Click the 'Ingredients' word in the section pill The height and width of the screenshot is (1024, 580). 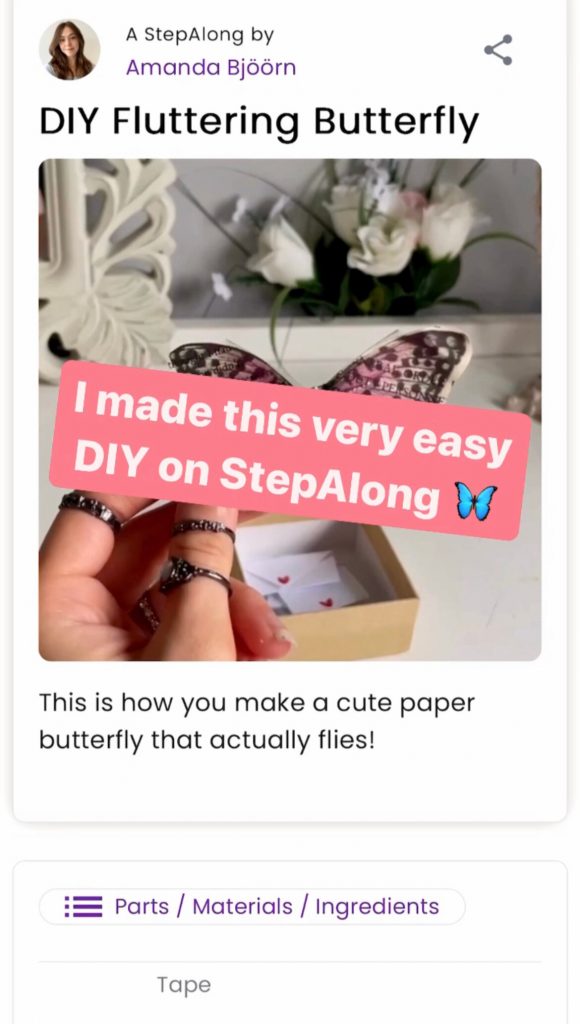(x=377, y=906)
